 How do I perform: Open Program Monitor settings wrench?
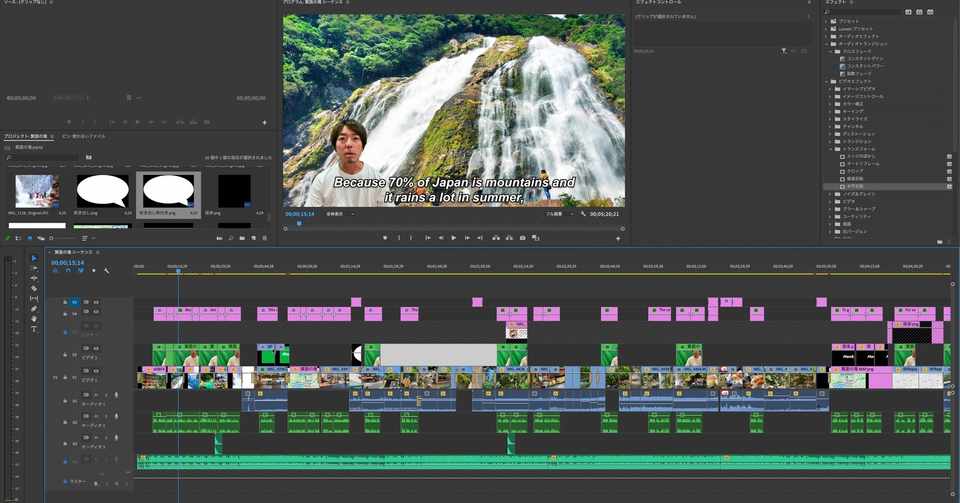[x=583, y=214]
